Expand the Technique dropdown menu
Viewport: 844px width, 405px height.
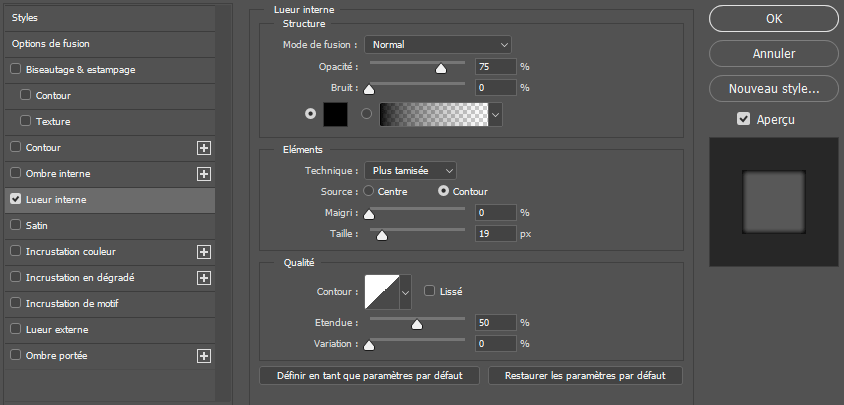tap(410, 171)
